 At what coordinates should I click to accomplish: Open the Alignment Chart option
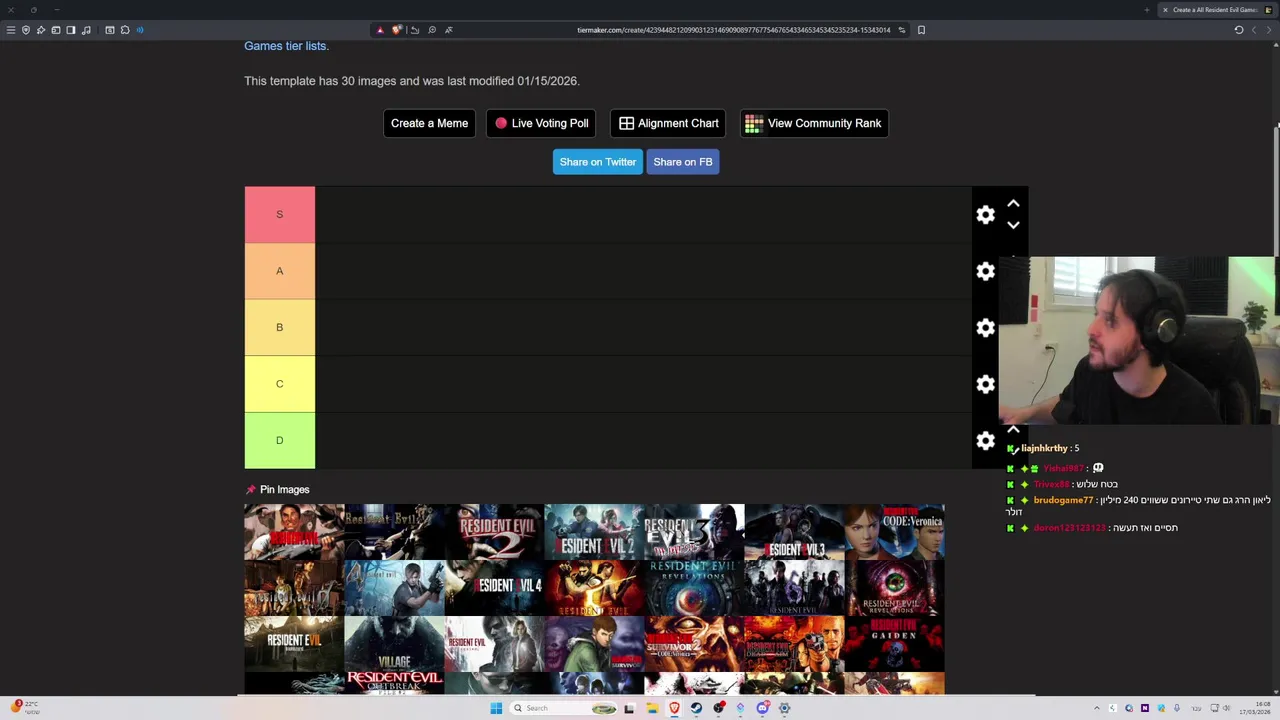tap(668, 123)
